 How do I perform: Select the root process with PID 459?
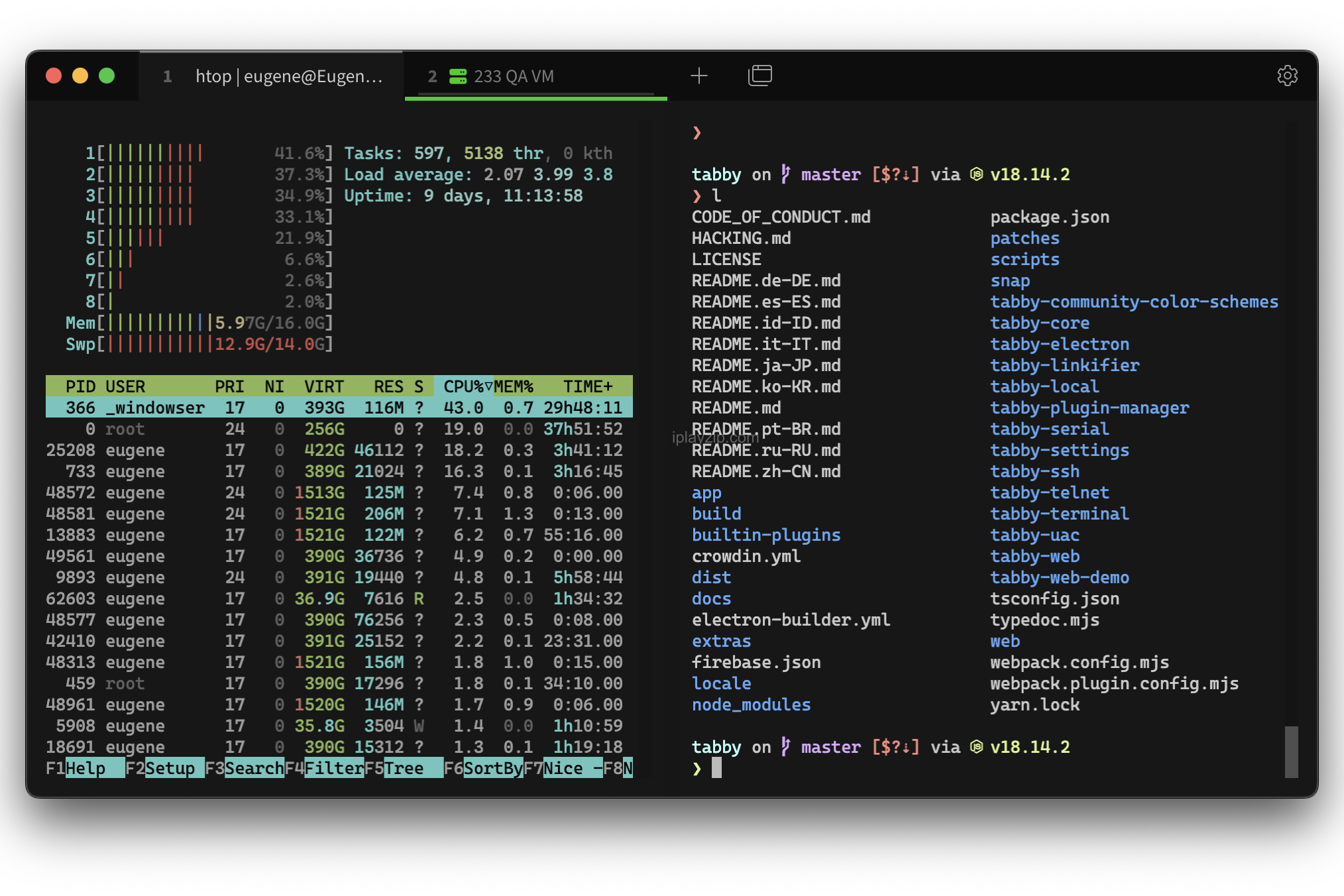click(x=339, y=683)
